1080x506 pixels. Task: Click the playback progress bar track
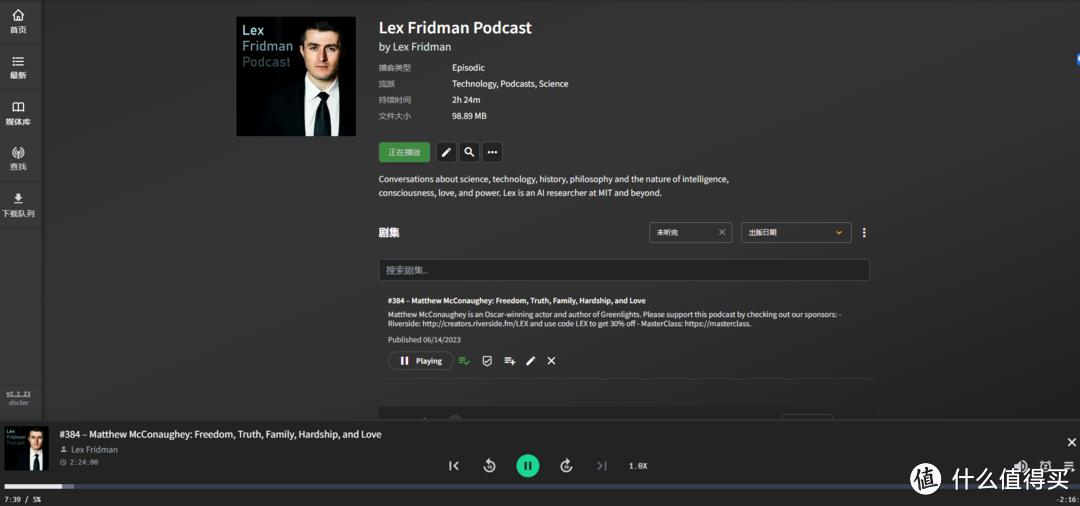(540, 487)
